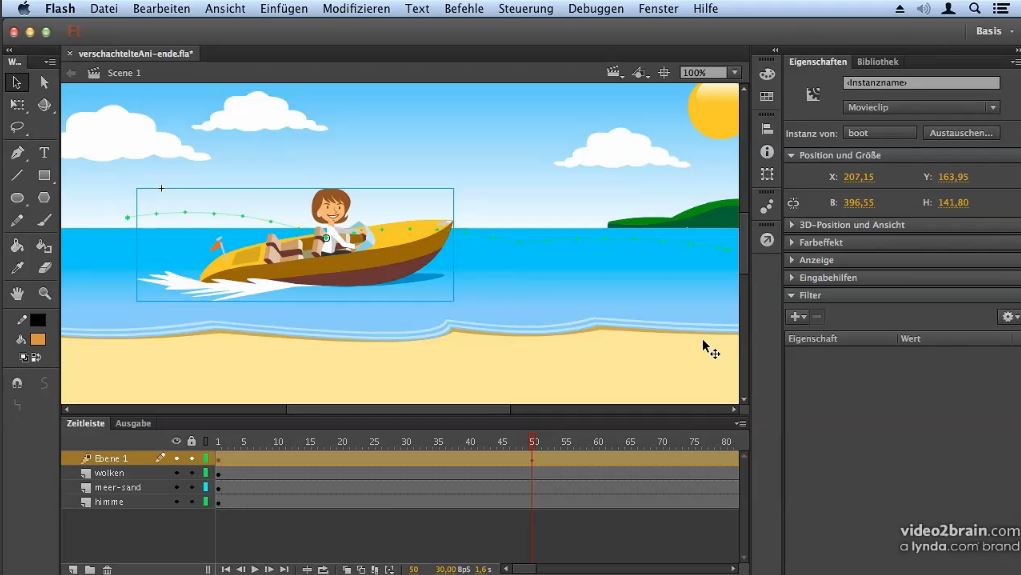The width and height of the screenshot is (1021, 575).
Task: Select the Rectangle tool
Action: tap(44, 175)
